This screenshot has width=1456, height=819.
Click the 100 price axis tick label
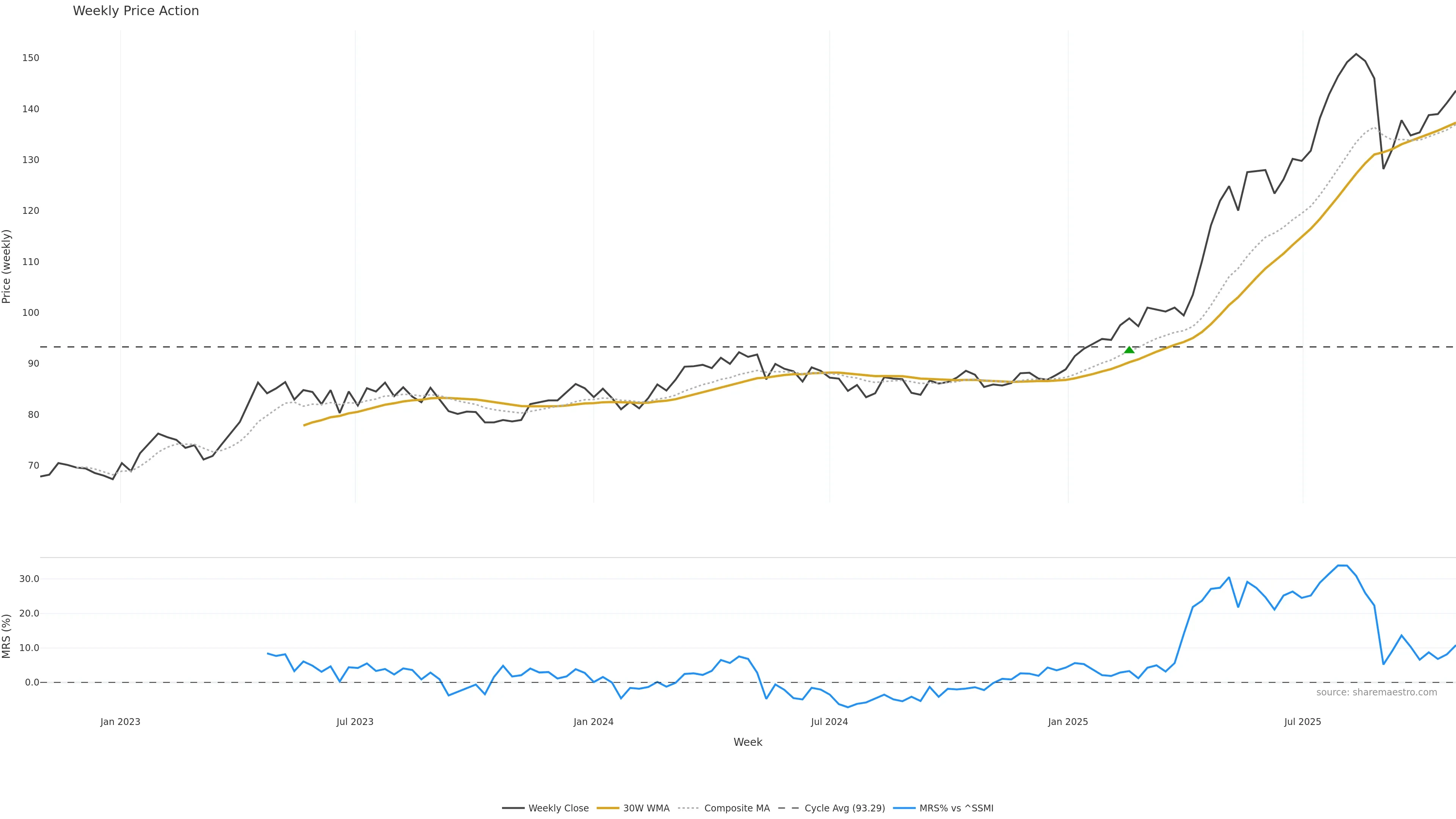[x=30, y=312]
